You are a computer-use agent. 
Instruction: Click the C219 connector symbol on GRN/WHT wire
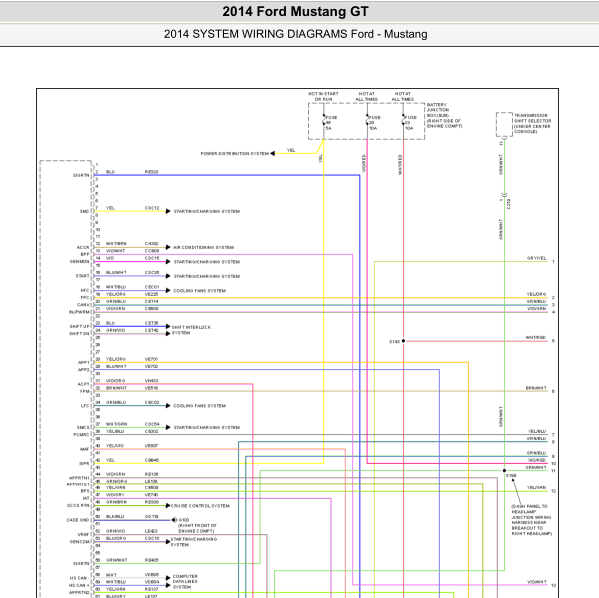click(504, 196)
